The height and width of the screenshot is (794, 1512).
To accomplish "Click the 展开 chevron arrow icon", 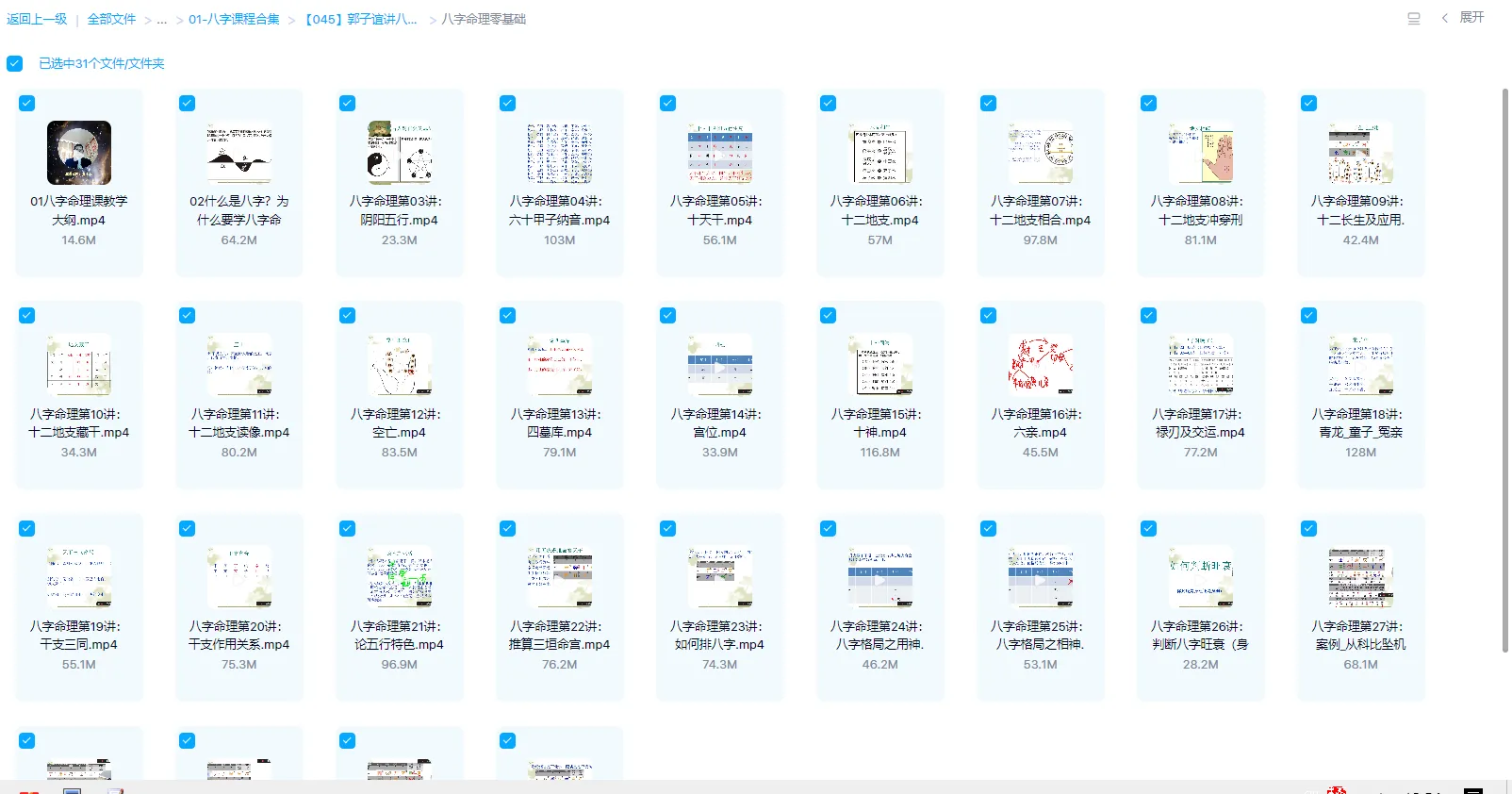I will click(x=1444, y=18).
